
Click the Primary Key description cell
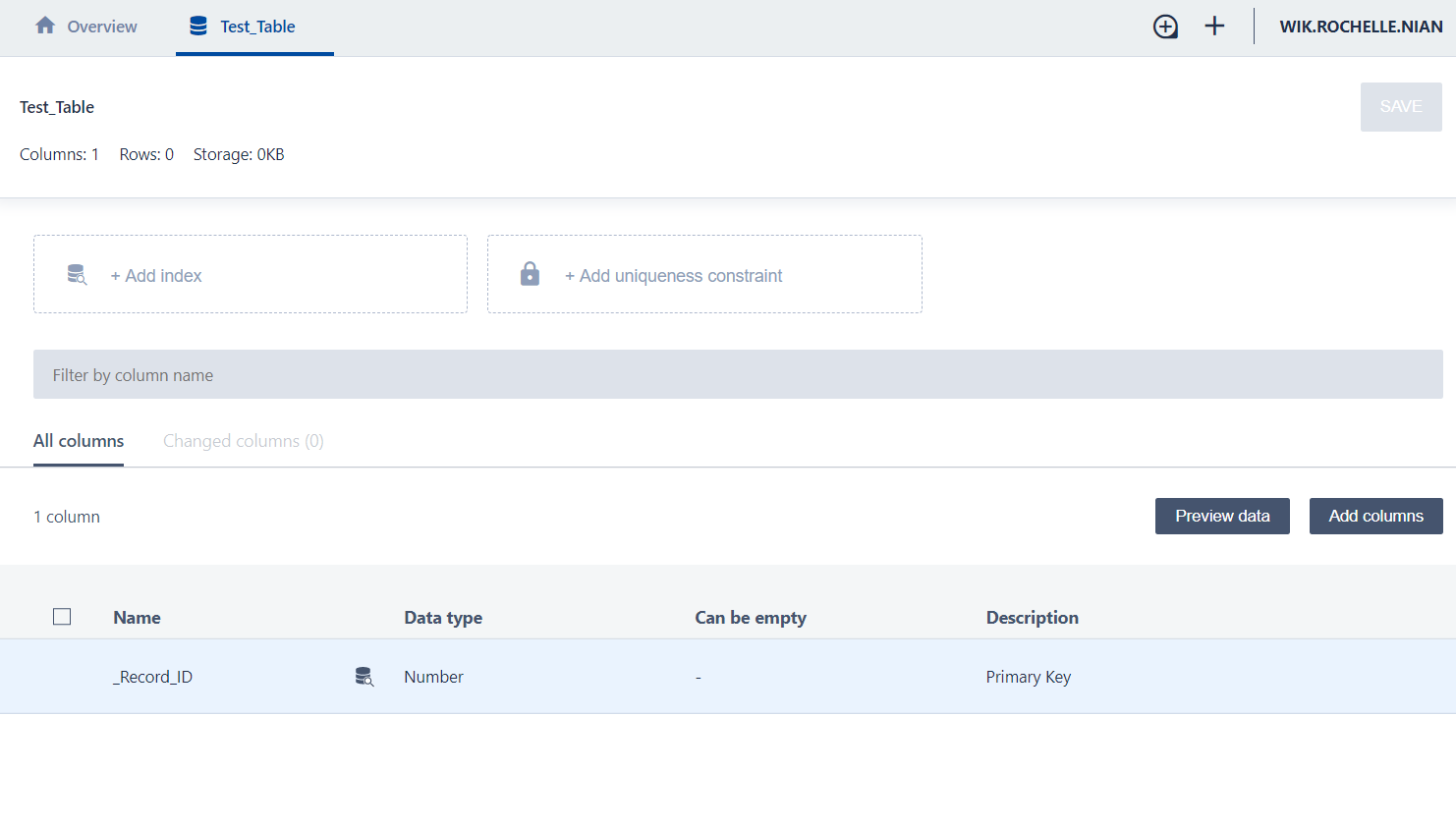(1029, 677)
